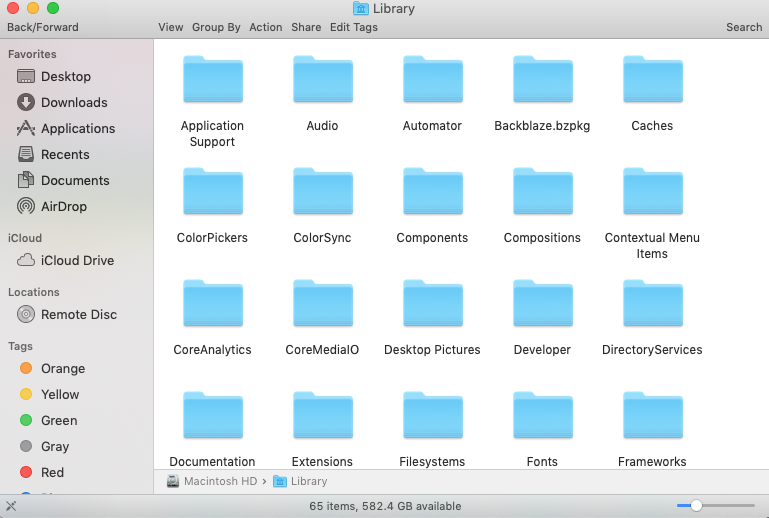The height and width of the screenshot is (518, 769).
Task: Click the tools icon in status bar
Action: tap(11, 506)
